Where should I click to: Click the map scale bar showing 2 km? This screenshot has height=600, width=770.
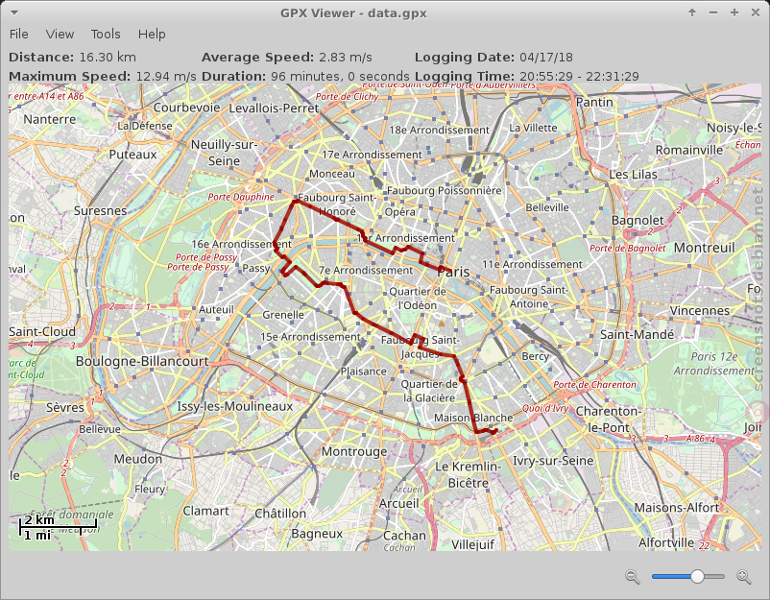[57, 527]
